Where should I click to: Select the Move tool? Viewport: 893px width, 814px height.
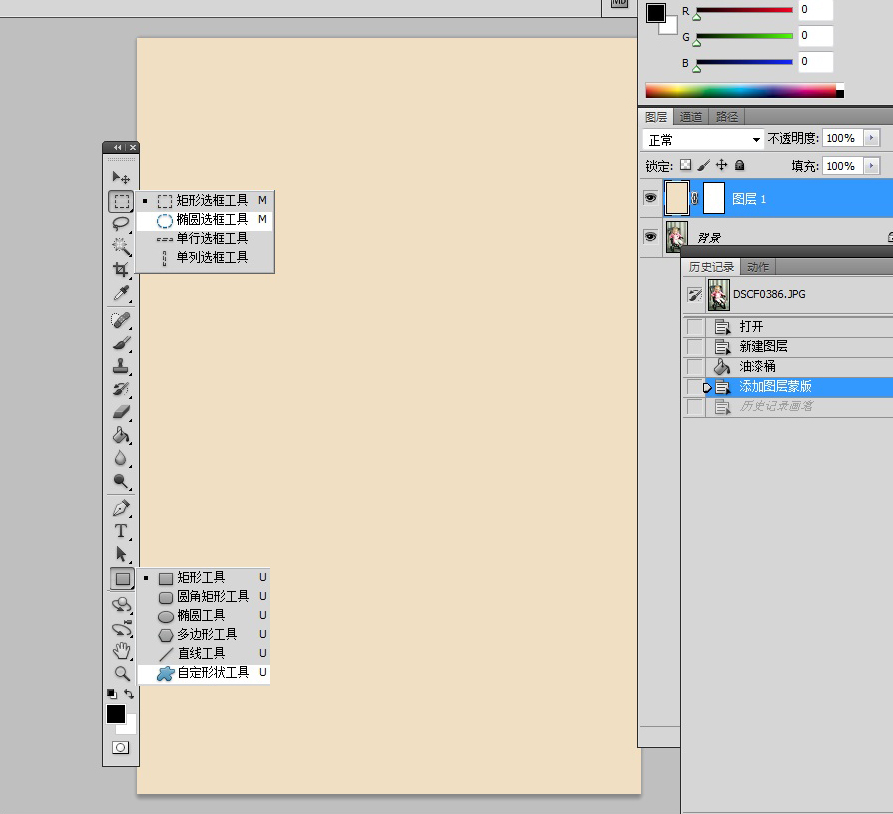pos(121,178)
